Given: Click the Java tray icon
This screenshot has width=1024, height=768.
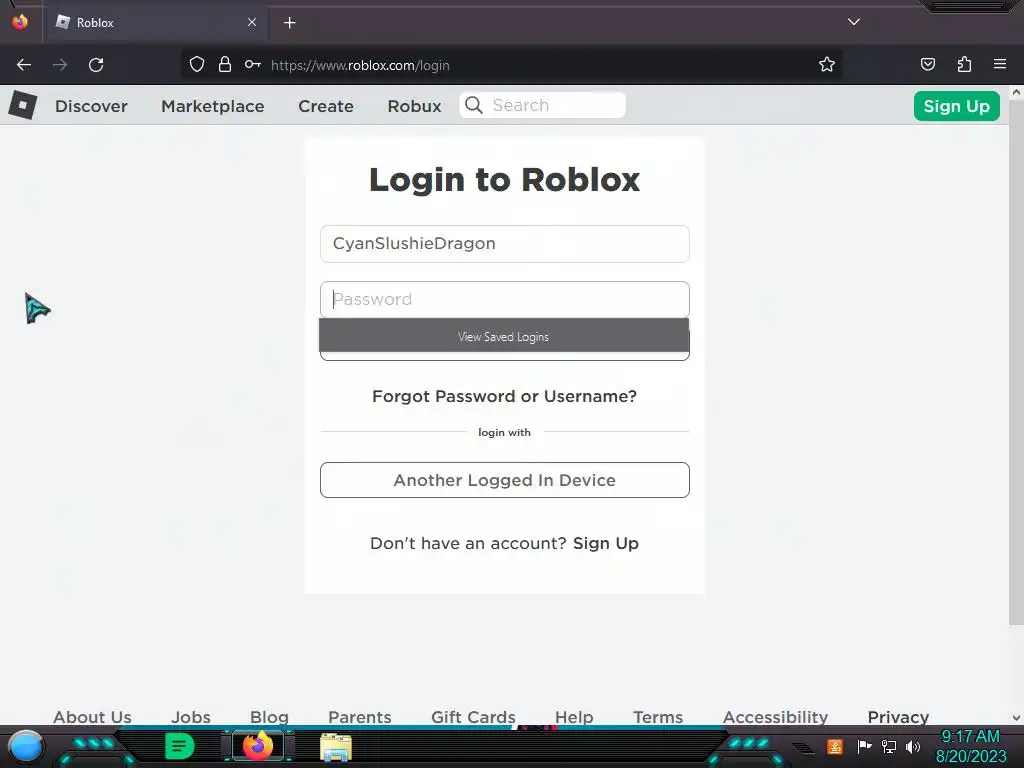Looking at the screenshot, I should 835,746.
